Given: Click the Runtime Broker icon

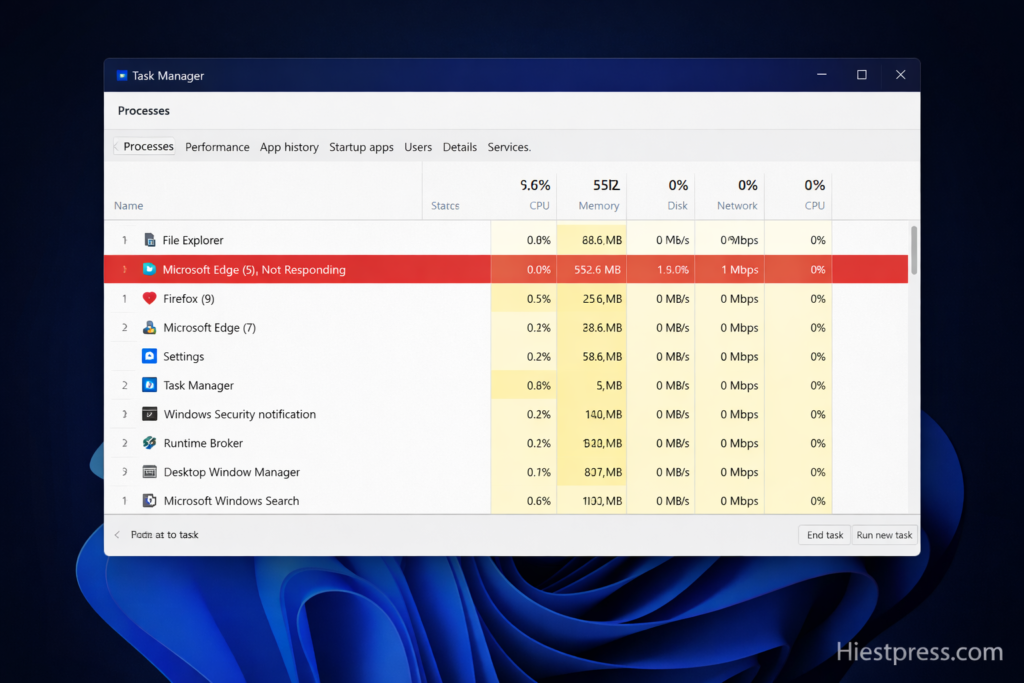Looking at the screenshot, I should [x=150, y=443].
